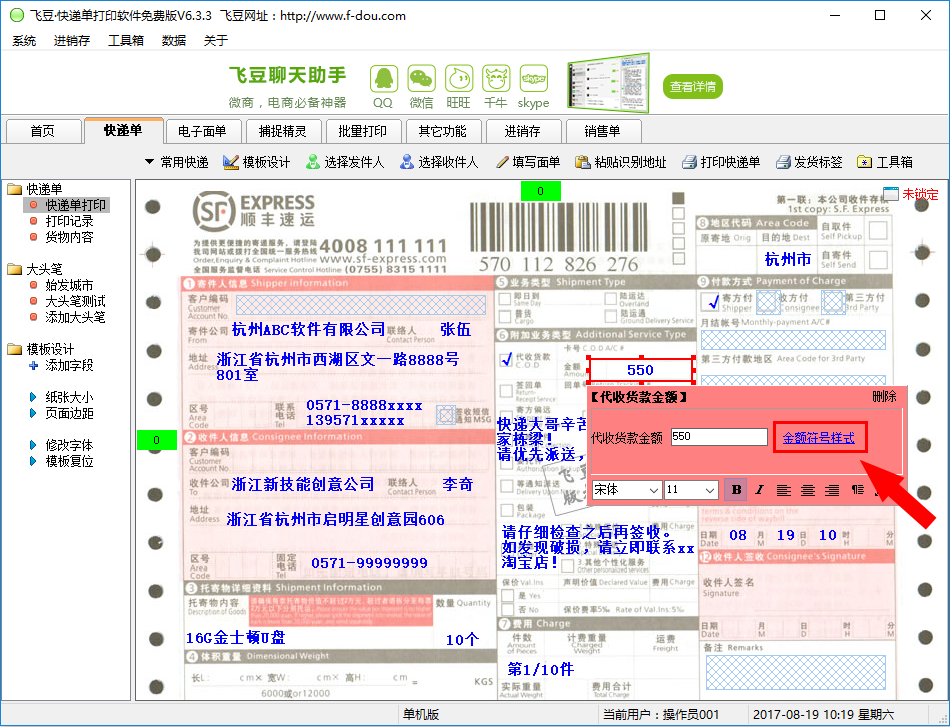Switch to the 批量打印 tab

point(362,131)
